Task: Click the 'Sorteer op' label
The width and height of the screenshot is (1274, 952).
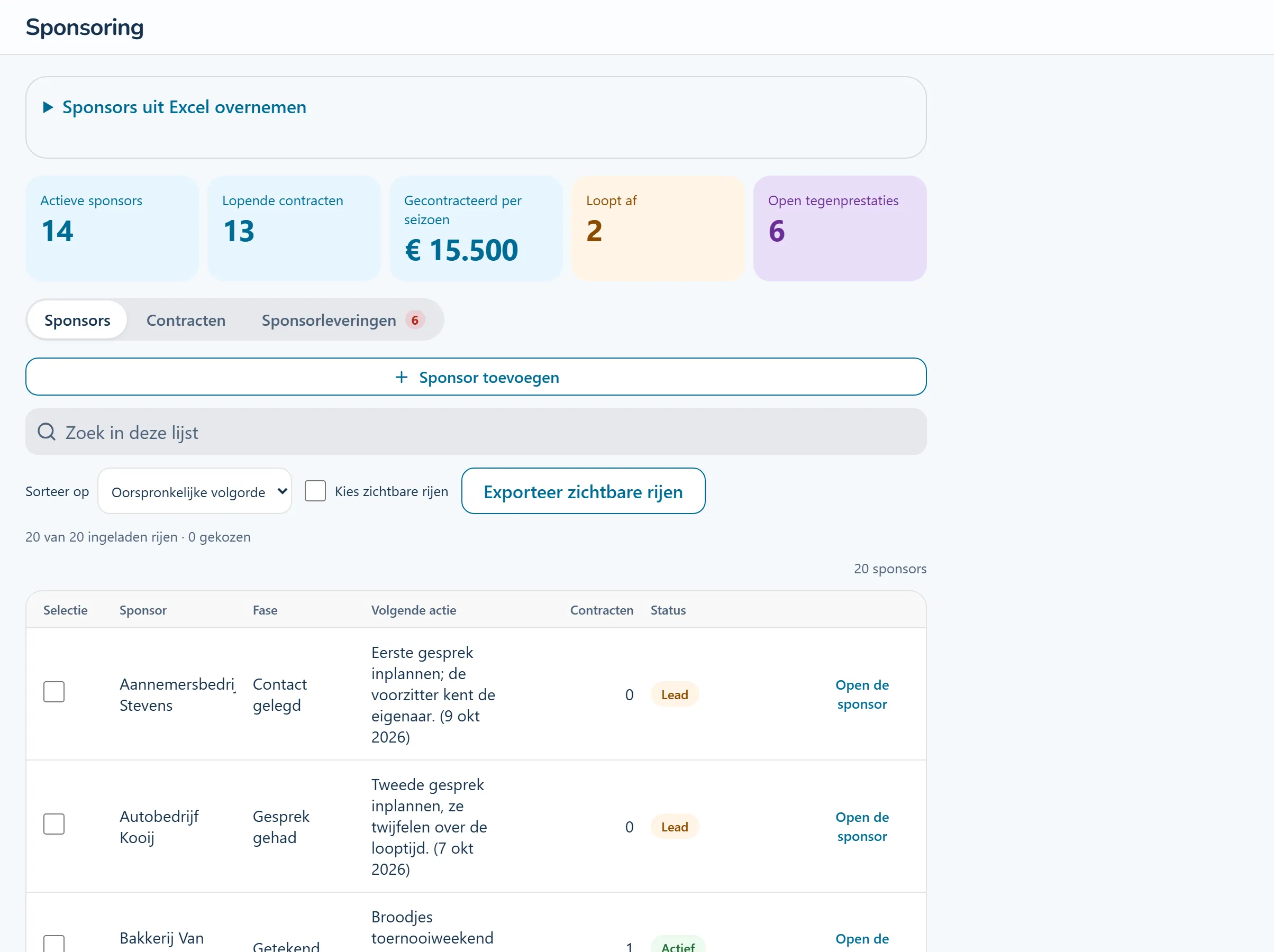Action: coord(57,492)
